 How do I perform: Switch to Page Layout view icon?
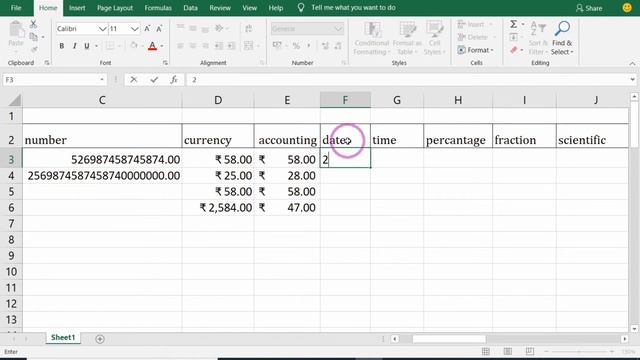pyautogui.click(x=508, y=351)
